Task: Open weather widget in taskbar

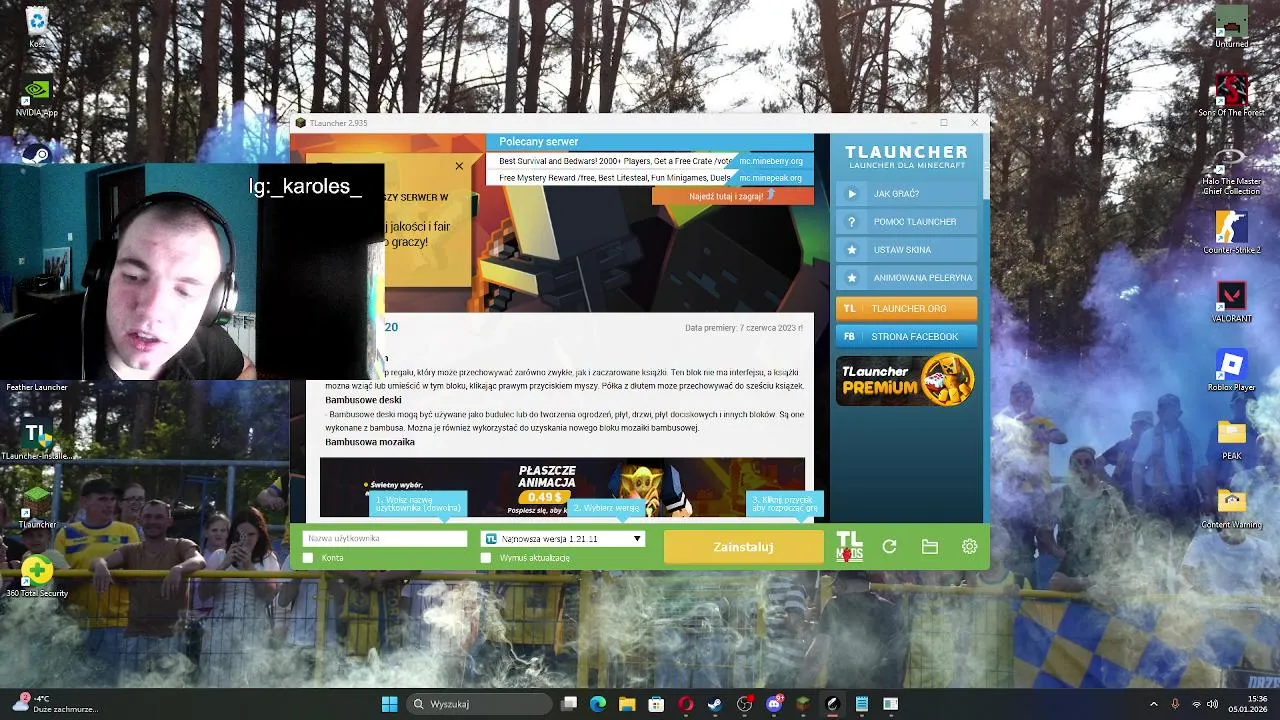Action: coord(55,704)
